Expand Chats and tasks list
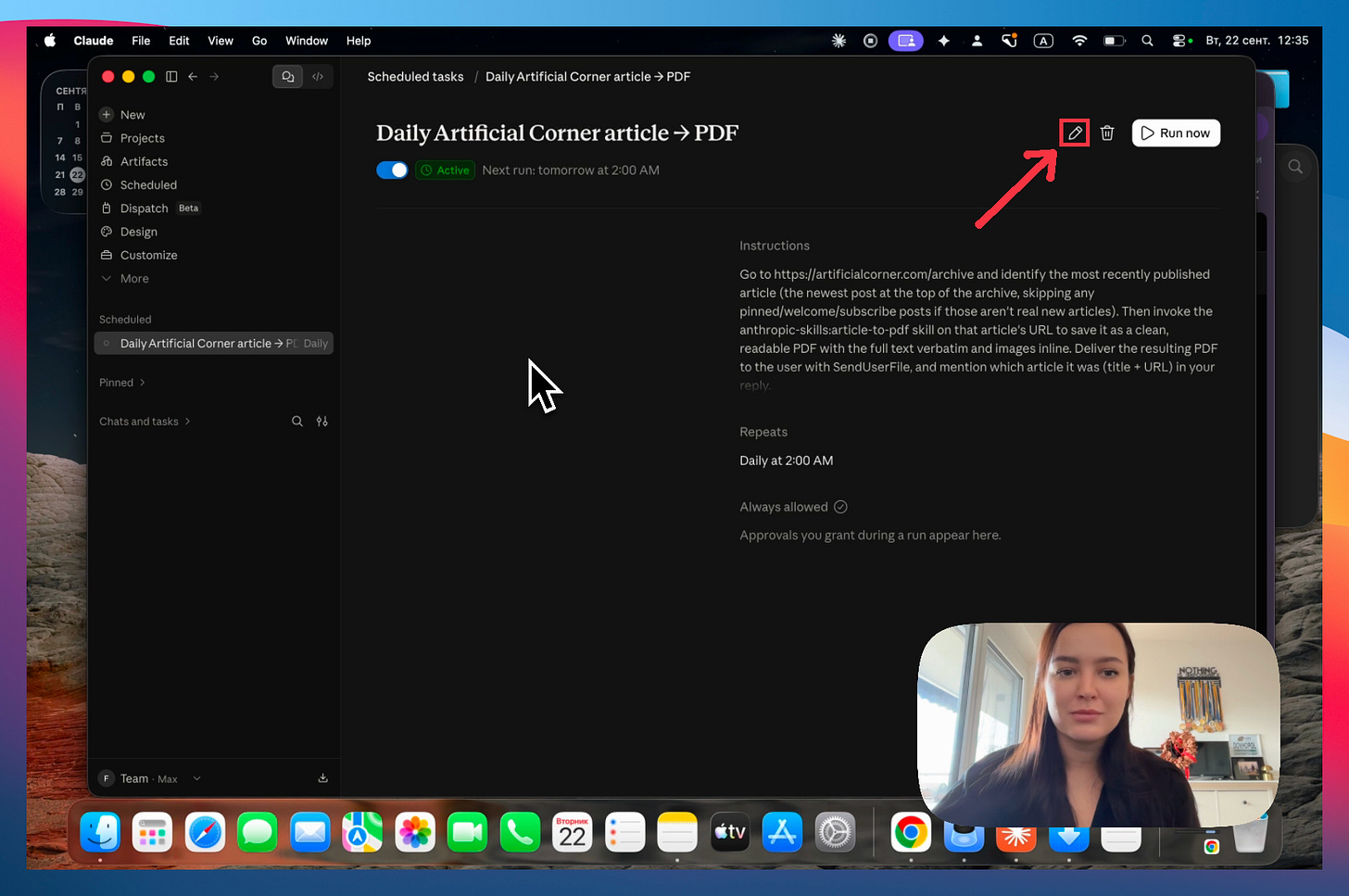This screenshot has width=1349, height=896. pyautogui.click(x=145, y=422)
